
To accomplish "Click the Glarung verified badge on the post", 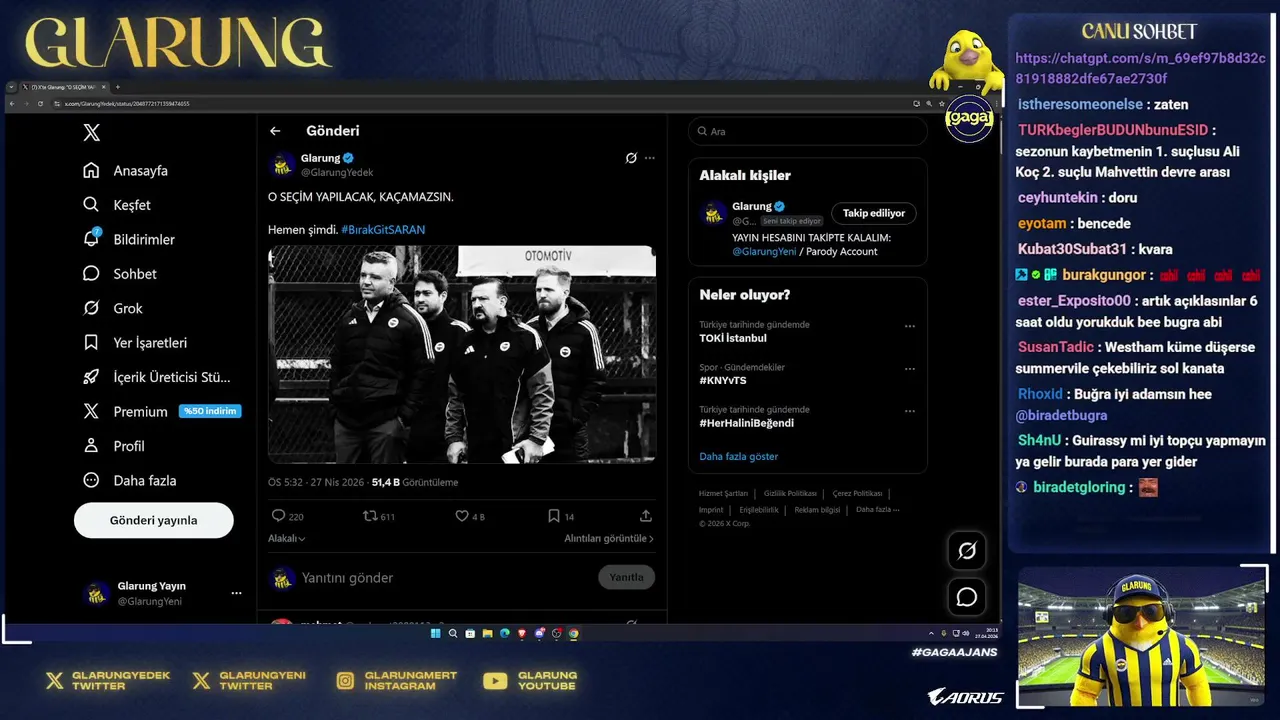I will pos(349,158).
